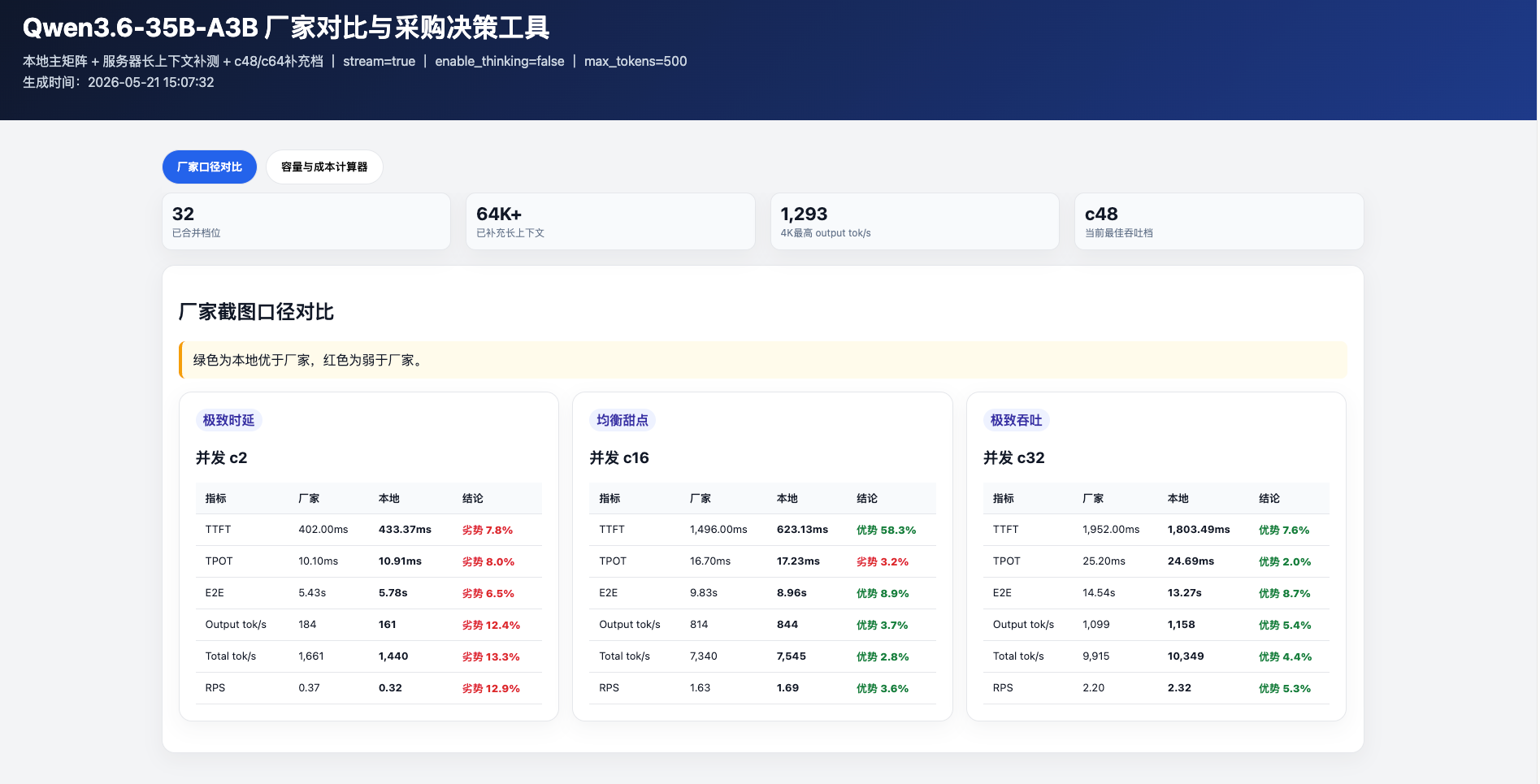Select 劣势 8.0% in c2 TPOT row

tap(488, 561)
